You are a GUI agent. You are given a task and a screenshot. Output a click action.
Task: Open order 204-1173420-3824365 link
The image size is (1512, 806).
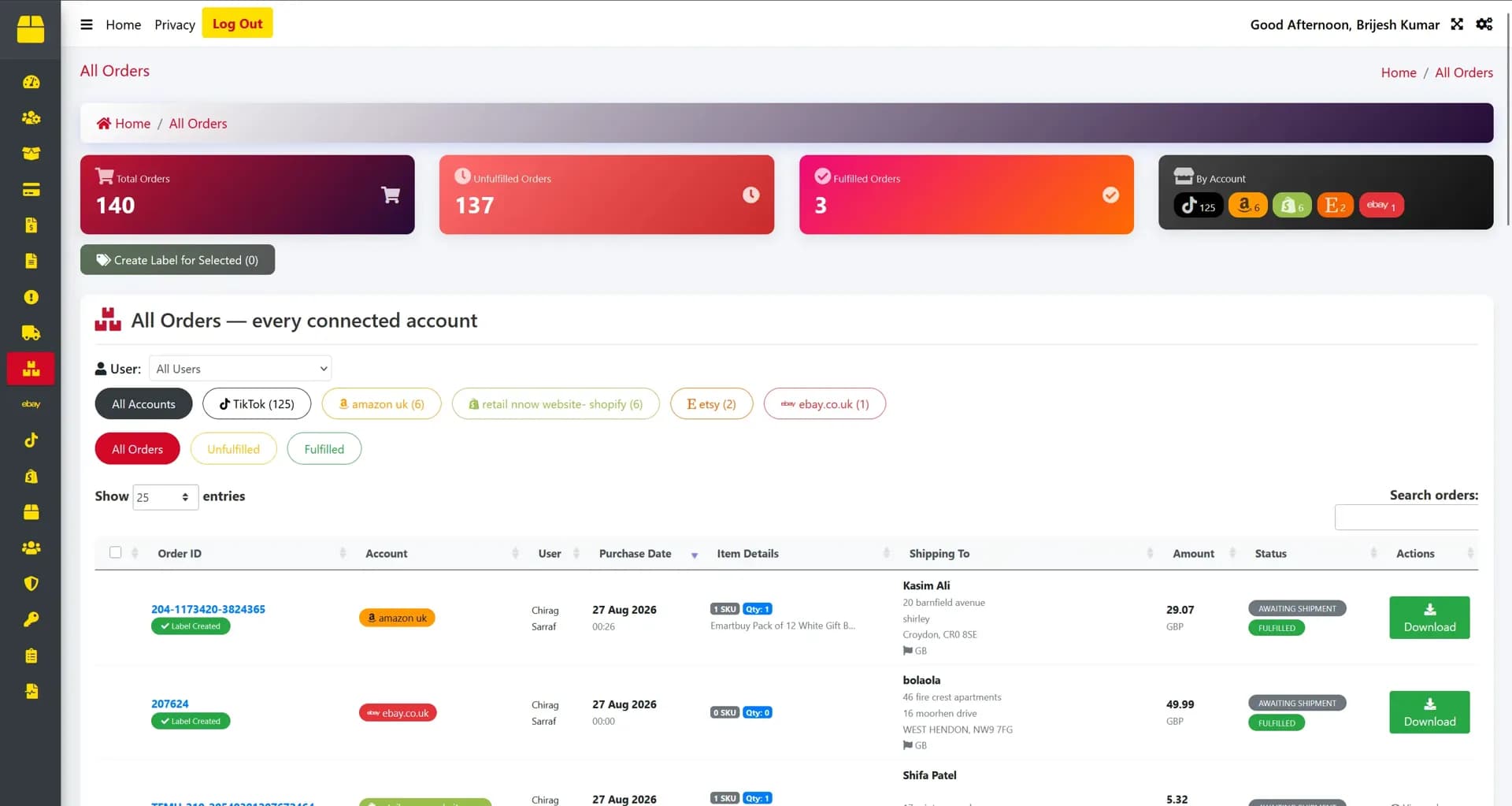pyautogui.click(x=208, y=609)
